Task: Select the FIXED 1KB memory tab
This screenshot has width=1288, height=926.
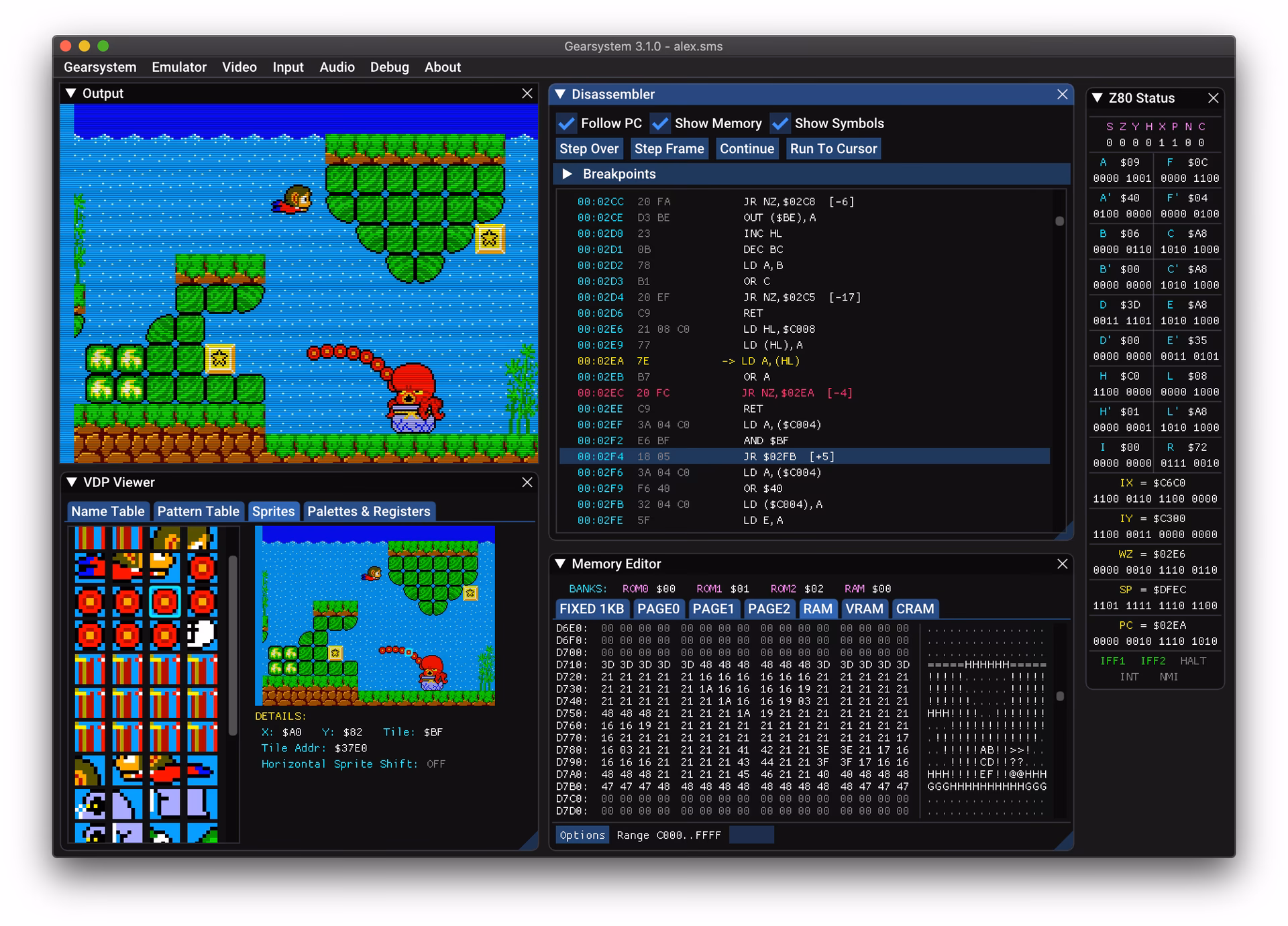Action: pos(592,609)
